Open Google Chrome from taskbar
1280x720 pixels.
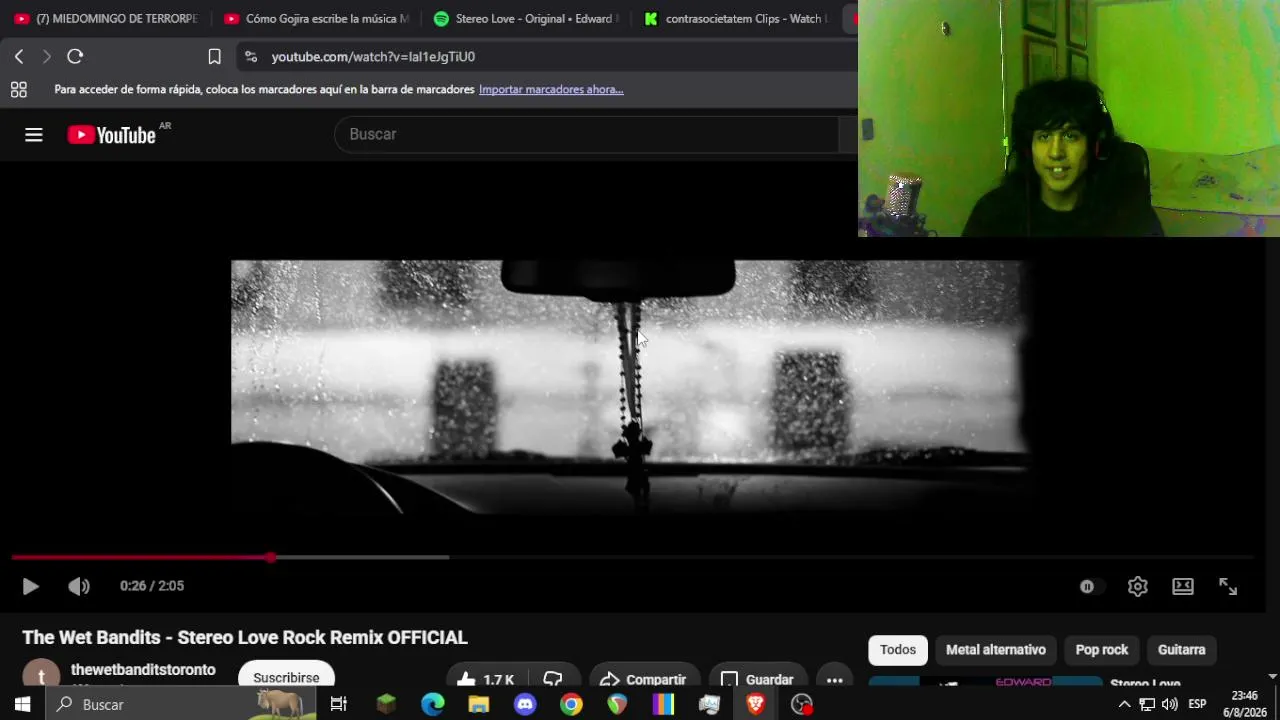click(x=571, y=705)
